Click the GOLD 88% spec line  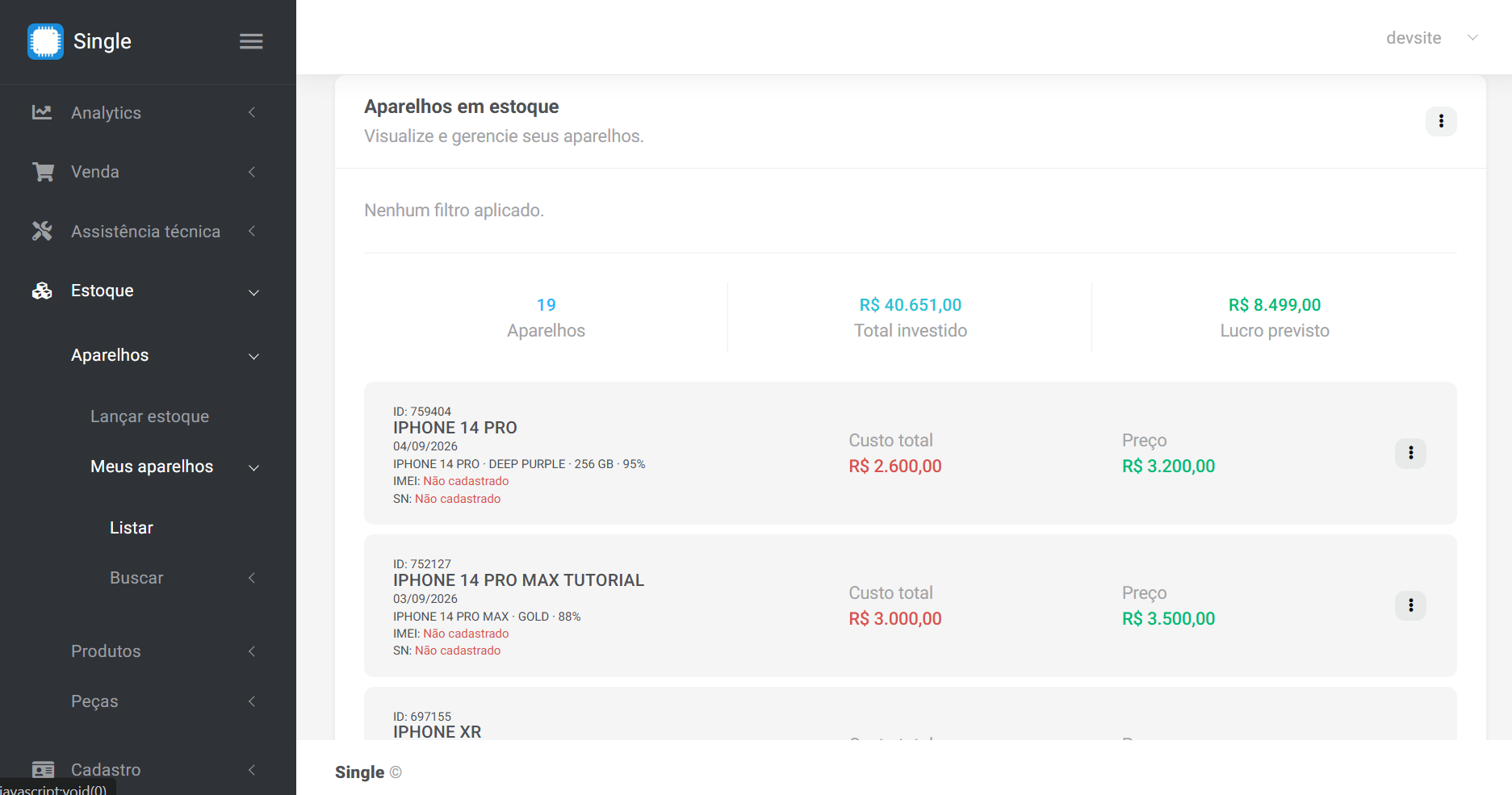pyautogui.click(x=487, y=617)
